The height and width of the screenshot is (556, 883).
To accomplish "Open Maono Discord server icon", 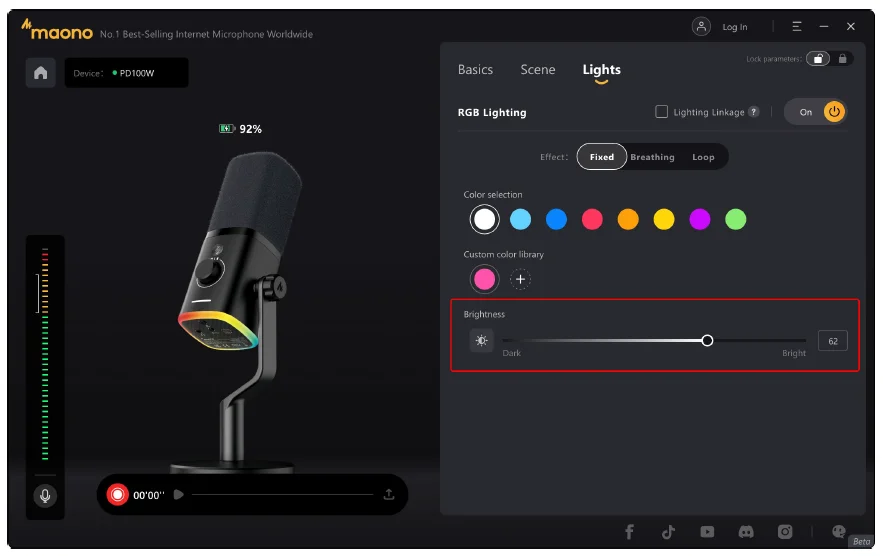I will point(746,531).
